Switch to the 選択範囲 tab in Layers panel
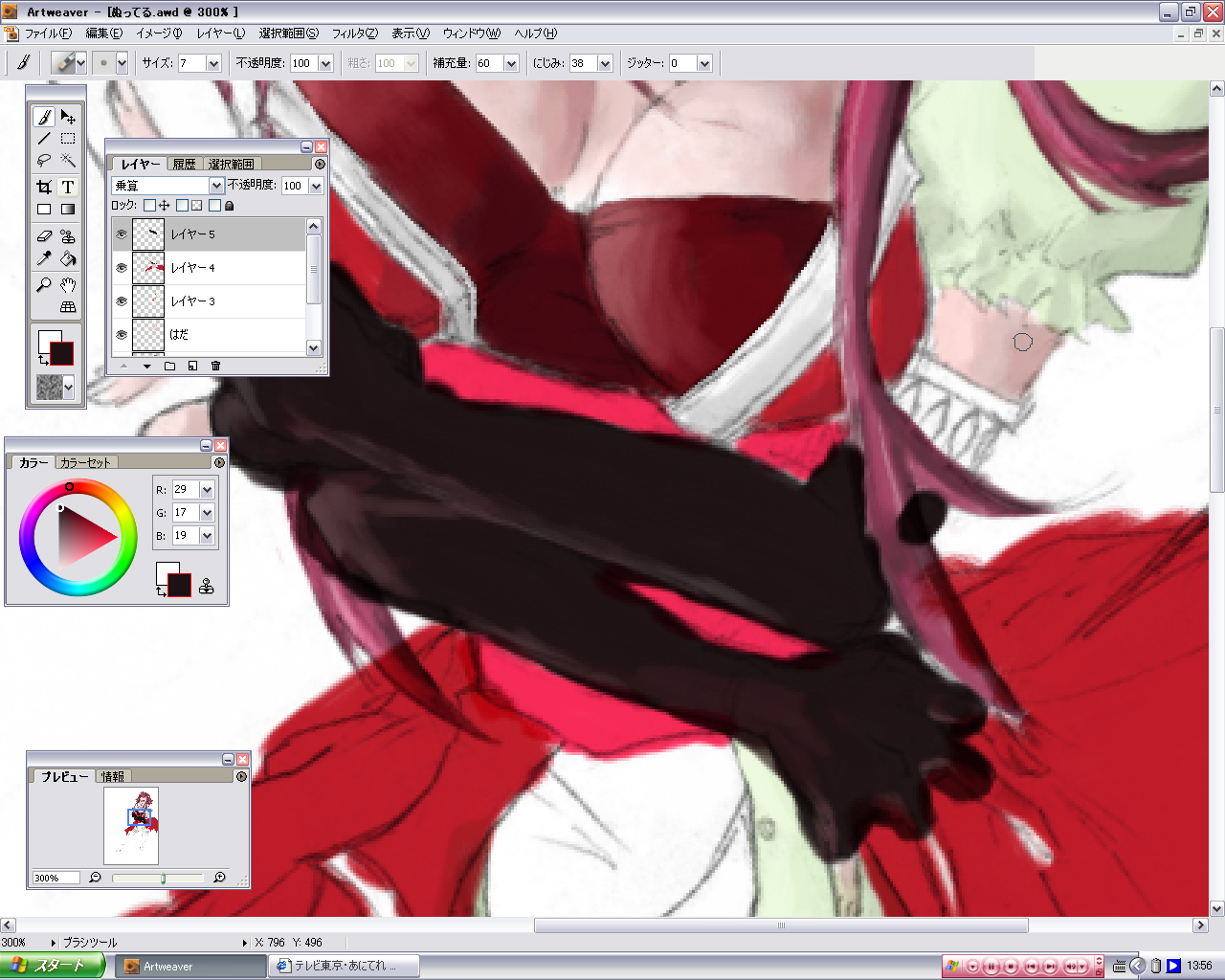 (x=231, y=164)
